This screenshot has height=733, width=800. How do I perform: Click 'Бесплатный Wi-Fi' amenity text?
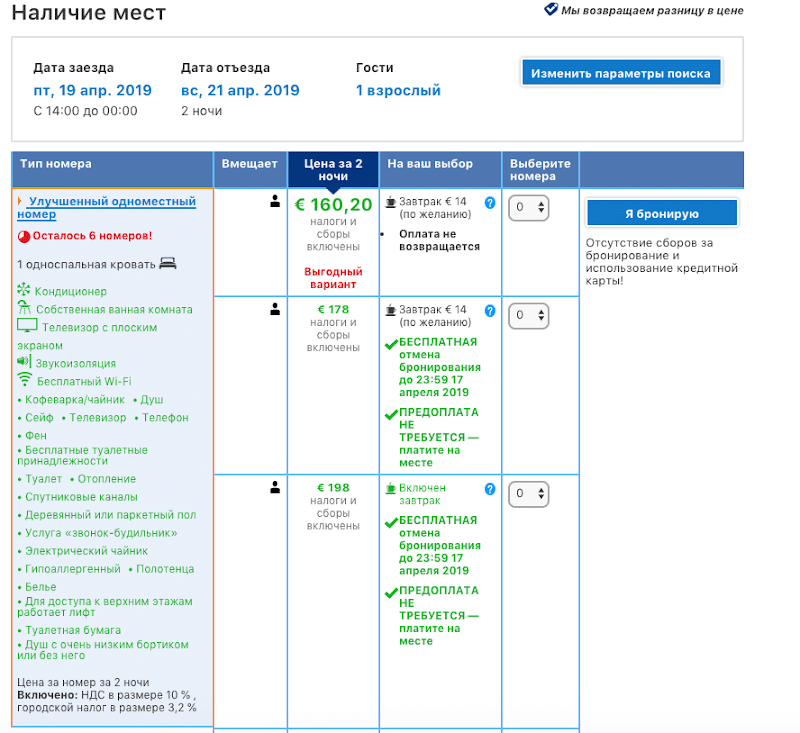[84, 382]
